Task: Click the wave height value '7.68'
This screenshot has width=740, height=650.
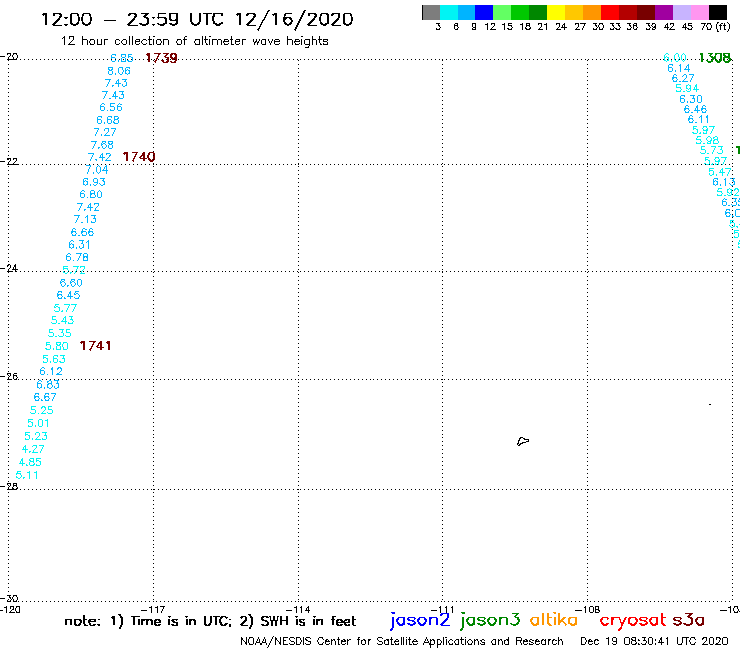Action: pos(102,145)
